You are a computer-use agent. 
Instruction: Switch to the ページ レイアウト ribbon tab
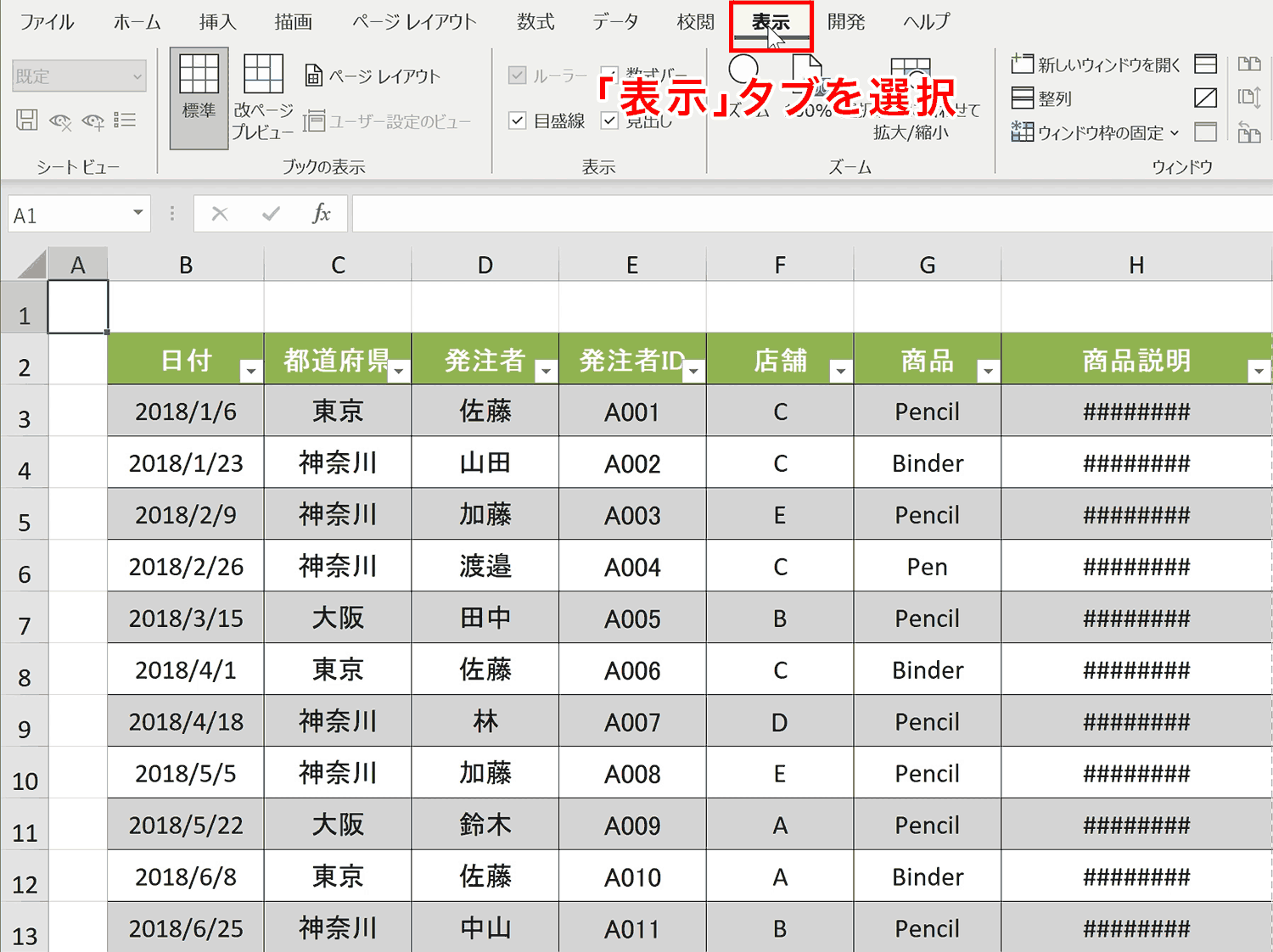(414, 22)
